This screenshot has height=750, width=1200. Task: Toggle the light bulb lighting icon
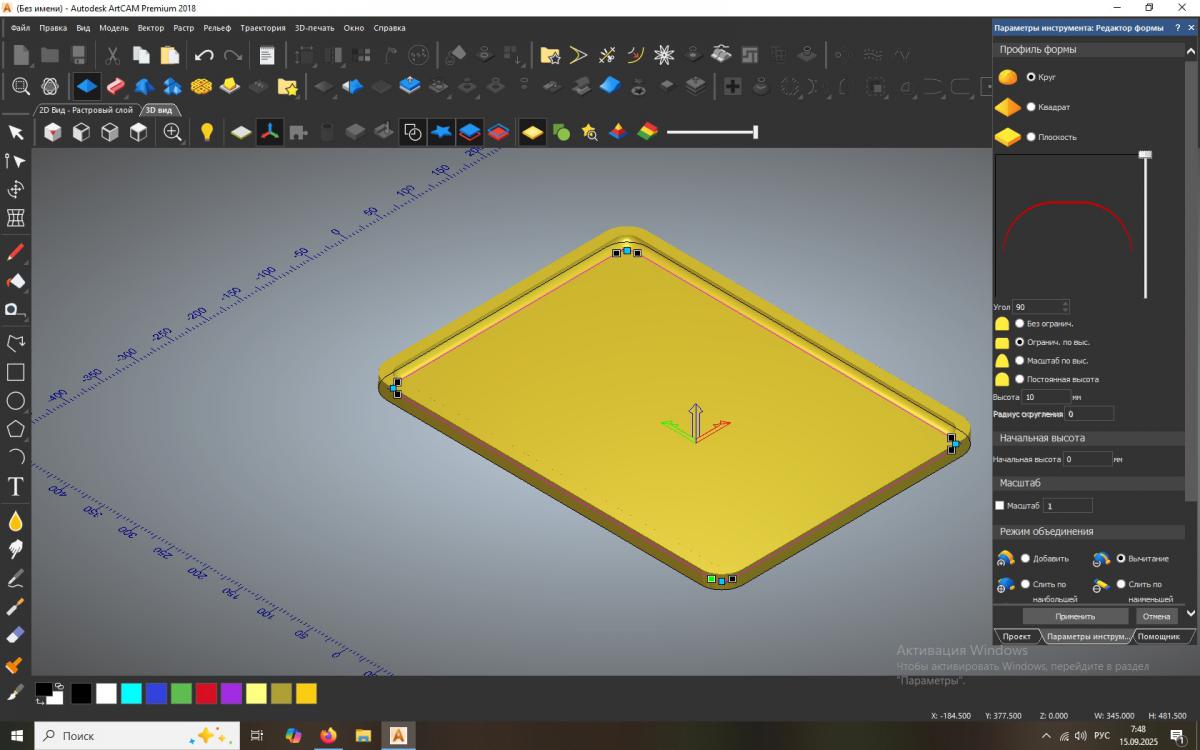(207, 132)
